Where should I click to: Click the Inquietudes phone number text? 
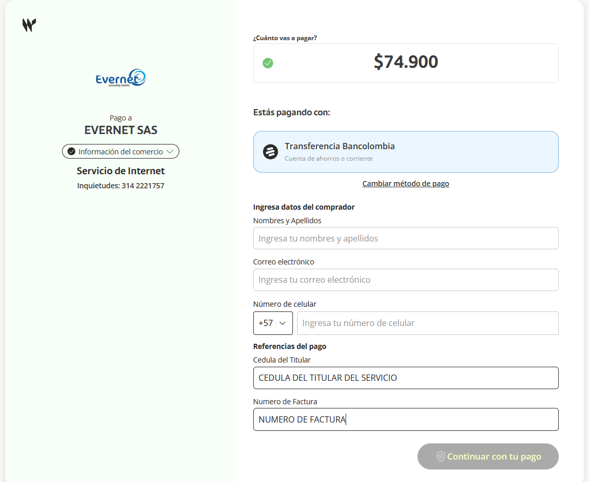[121, 186]
